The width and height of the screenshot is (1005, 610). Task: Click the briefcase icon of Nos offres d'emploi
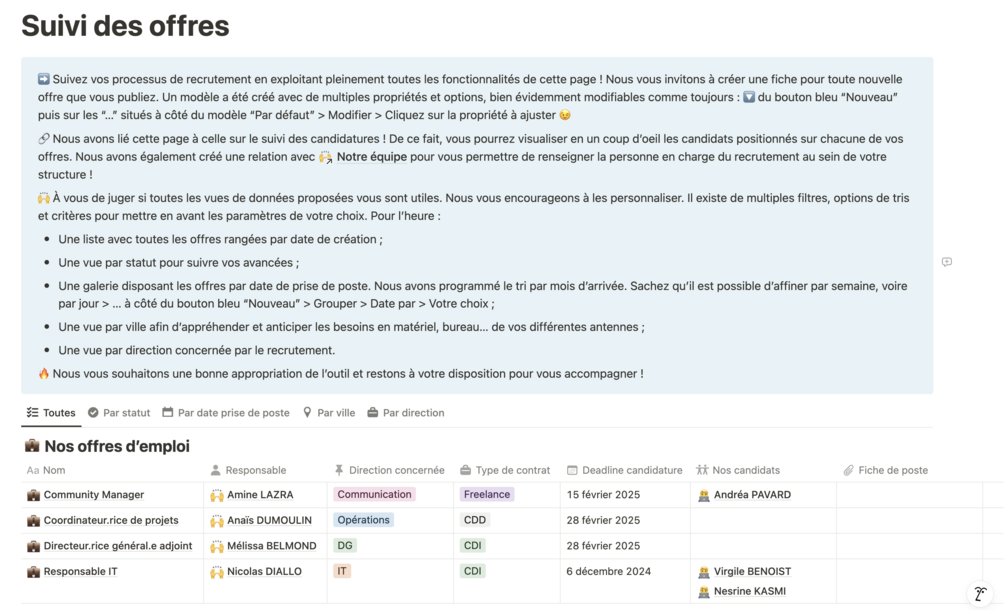pyautogui.click(x=32, y=446)
